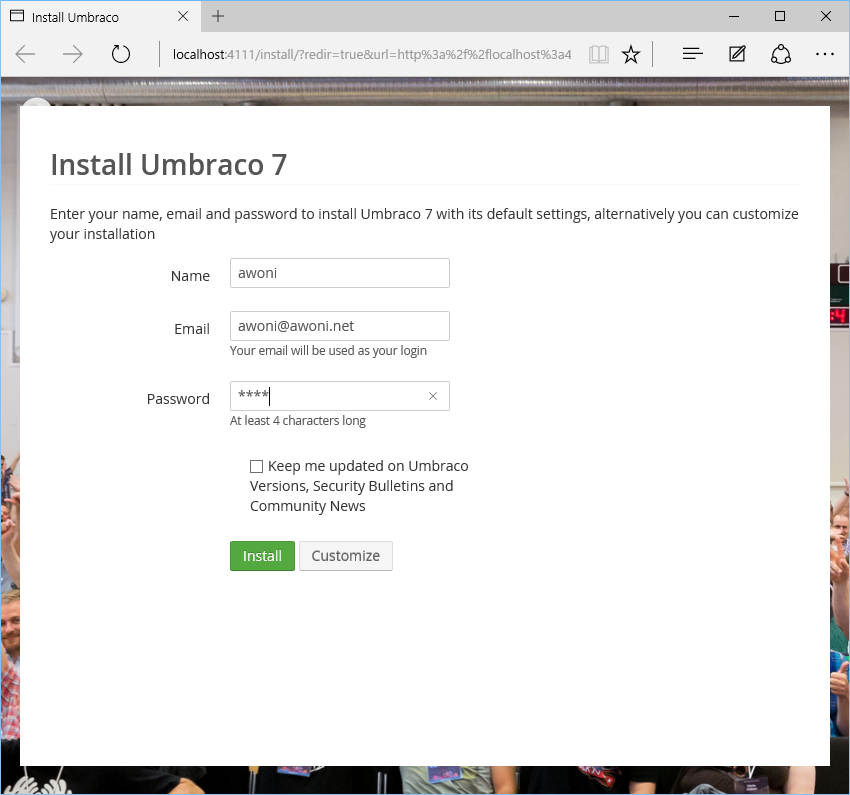
Task: Close the browser window
Action: 826,16
